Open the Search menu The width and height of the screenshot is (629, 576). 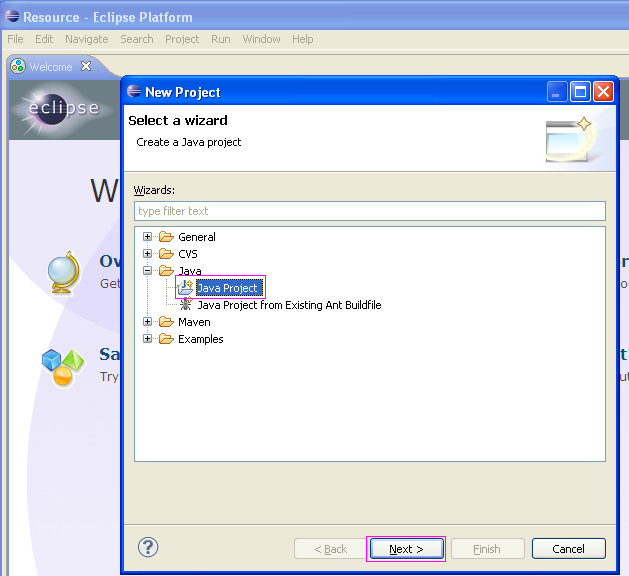[137, 39]
